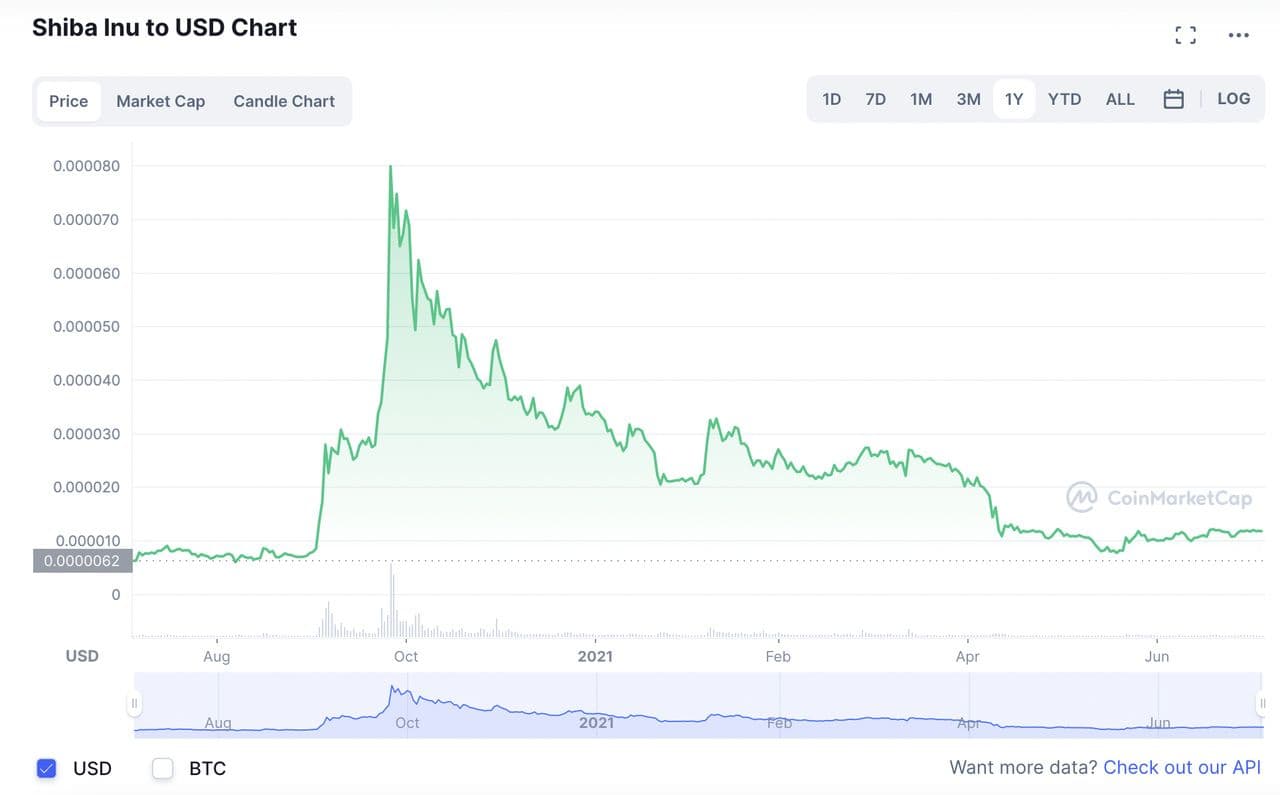This screenshot has height=795, width=1280.
Task: Switch to the Candle Chart tab
Action: (284, 101)
